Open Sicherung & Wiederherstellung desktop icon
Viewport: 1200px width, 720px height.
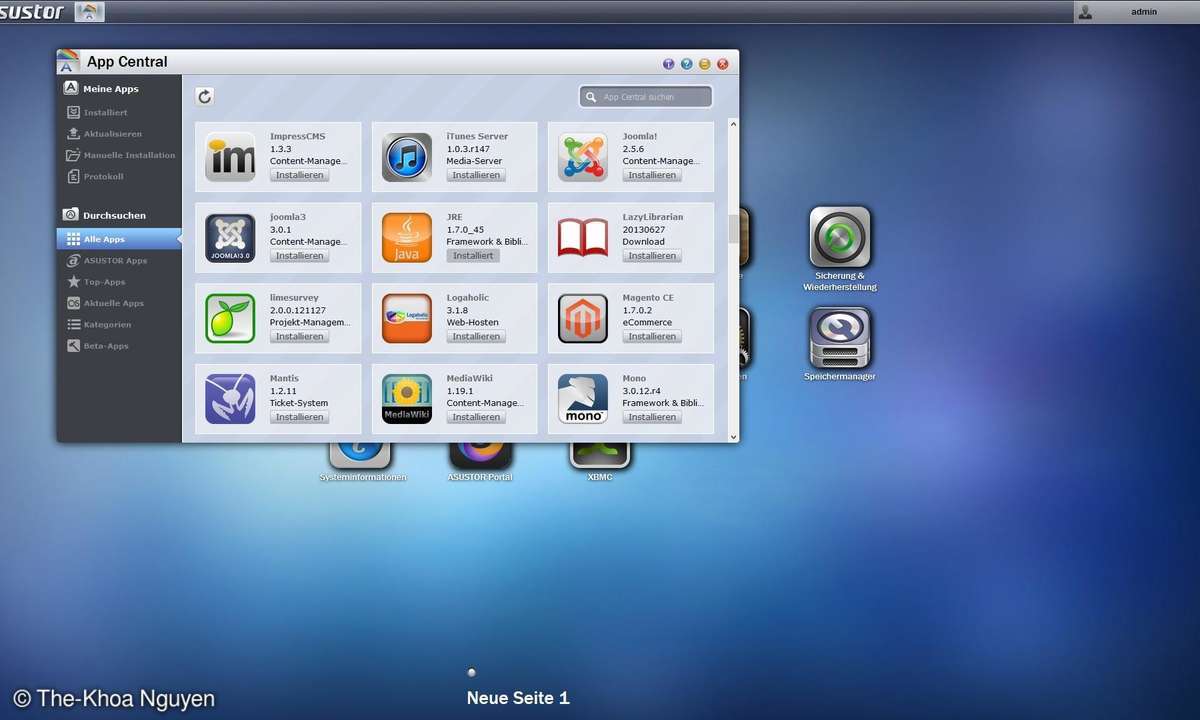(x=840, y=238)
